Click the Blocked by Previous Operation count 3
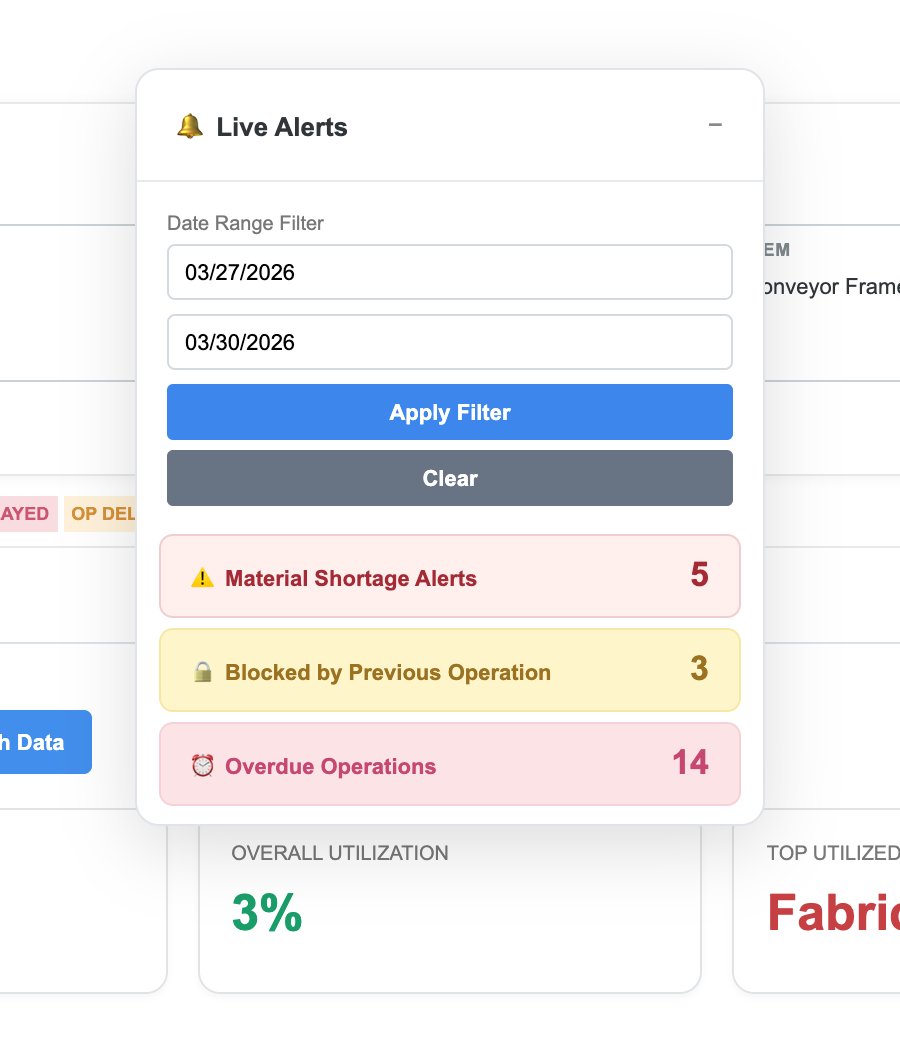Screen dimensions: 900x1040 coord(700,669)
